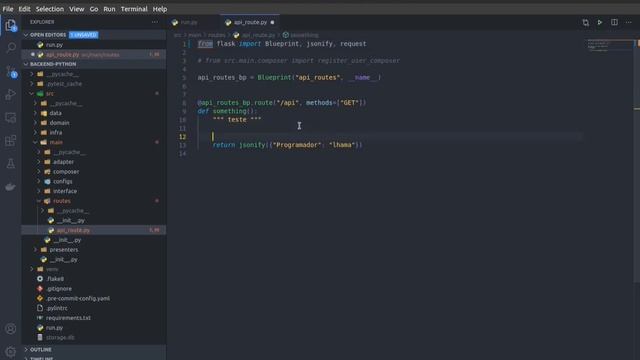Open Remote Explorer view in activity bar
640x360 pixels.
pos(11,118)
